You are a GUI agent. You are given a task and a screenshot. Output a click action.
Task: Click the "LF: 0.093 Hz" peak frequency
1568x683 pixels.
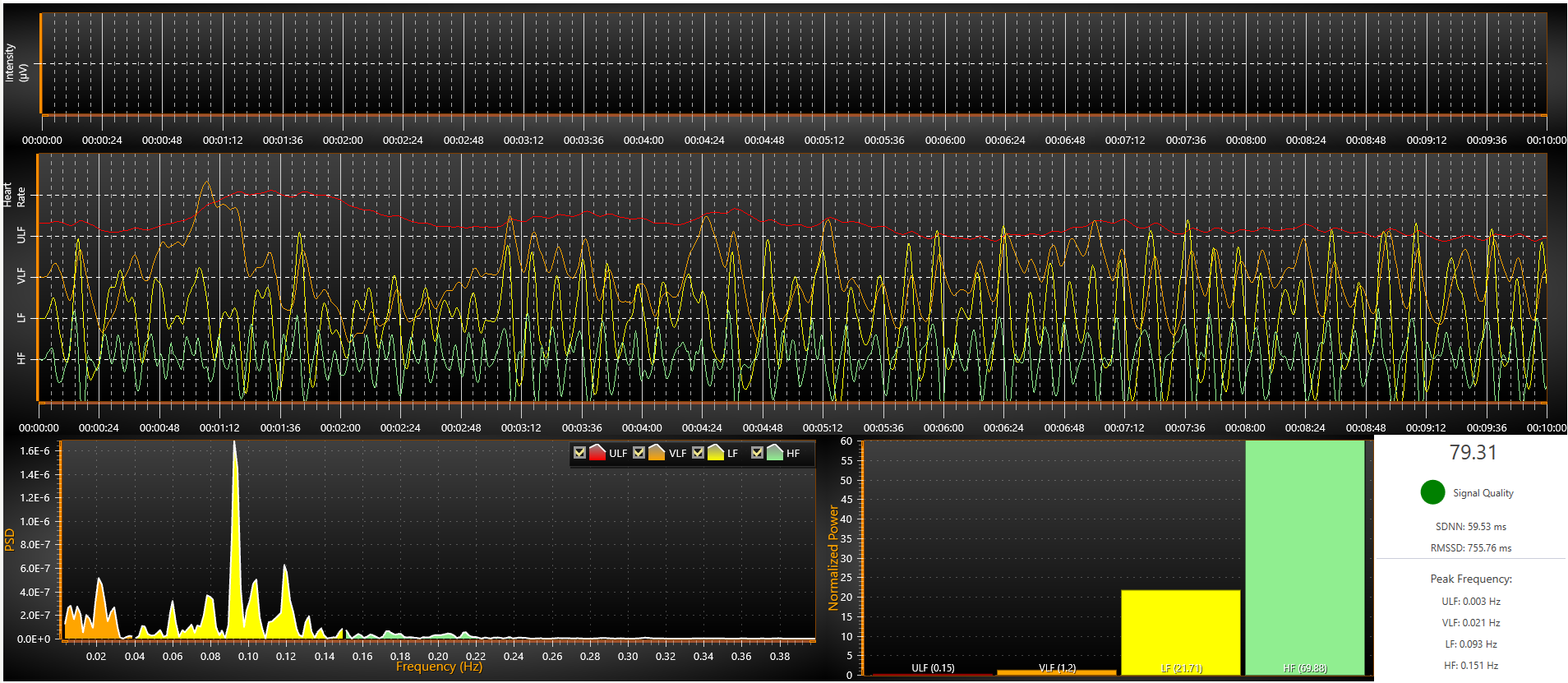pos(1471,644)
